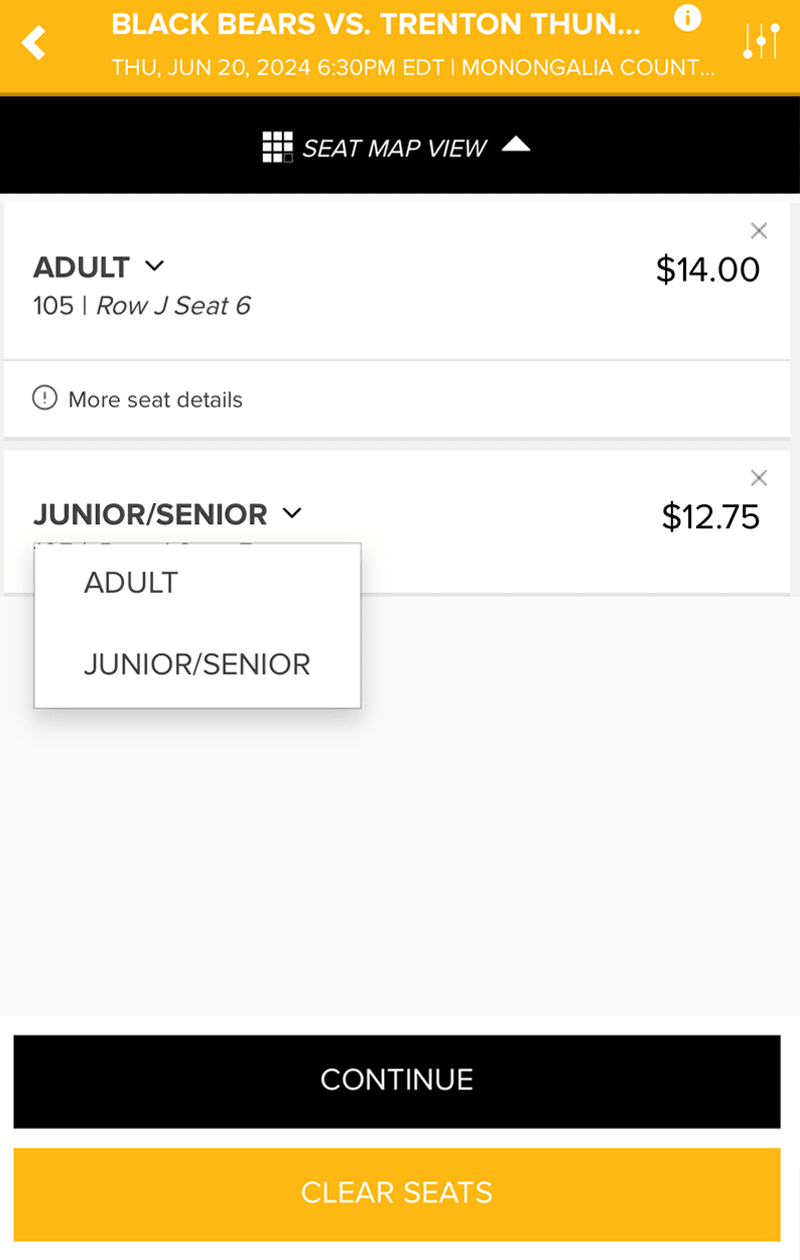Open the filter sliders icon
The width and height of the screenshot is (800, 1260).
(x=761, y=41)
